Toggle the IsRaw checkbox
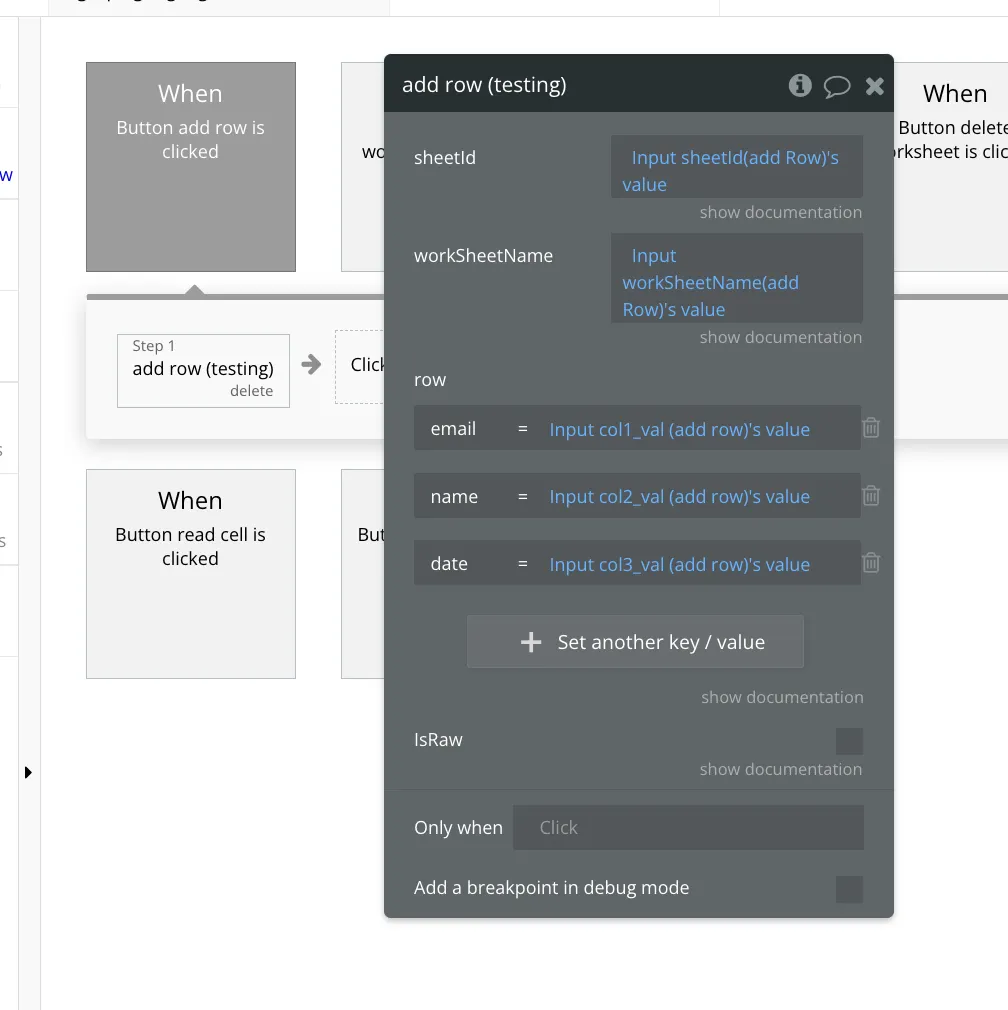 click(849, 741)
